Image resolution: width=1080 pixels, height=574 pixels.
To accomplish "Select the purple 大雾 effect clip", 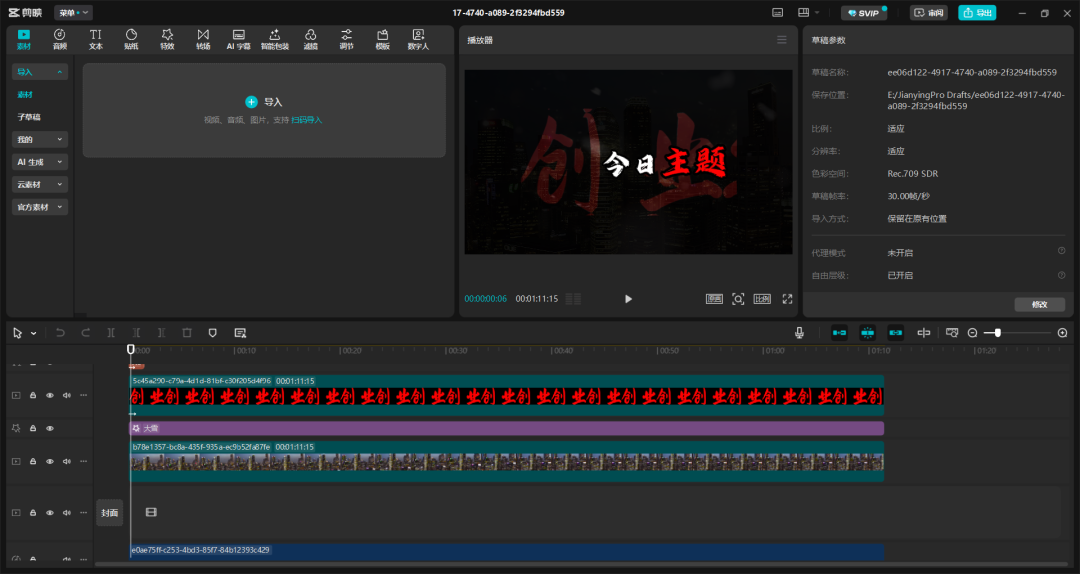I will pyautogui.click(x=507, y=429).
